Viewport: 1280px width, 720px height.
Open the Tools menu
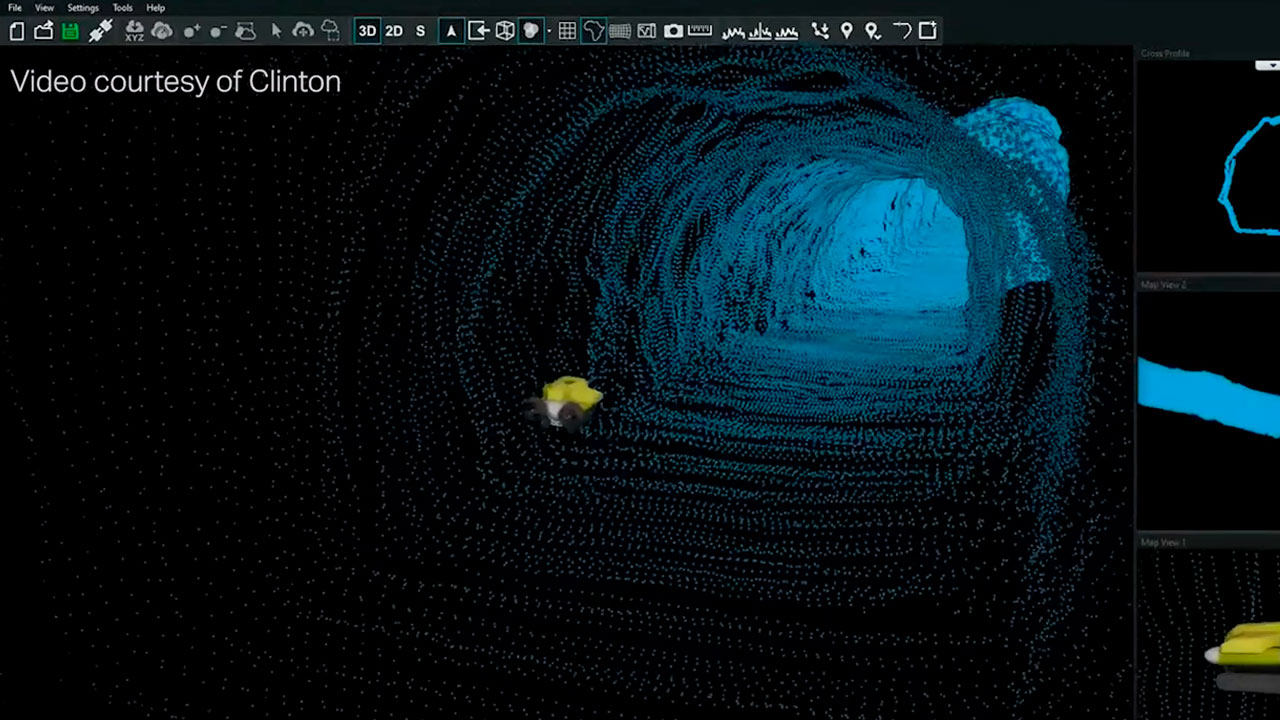tap(122, 8)
